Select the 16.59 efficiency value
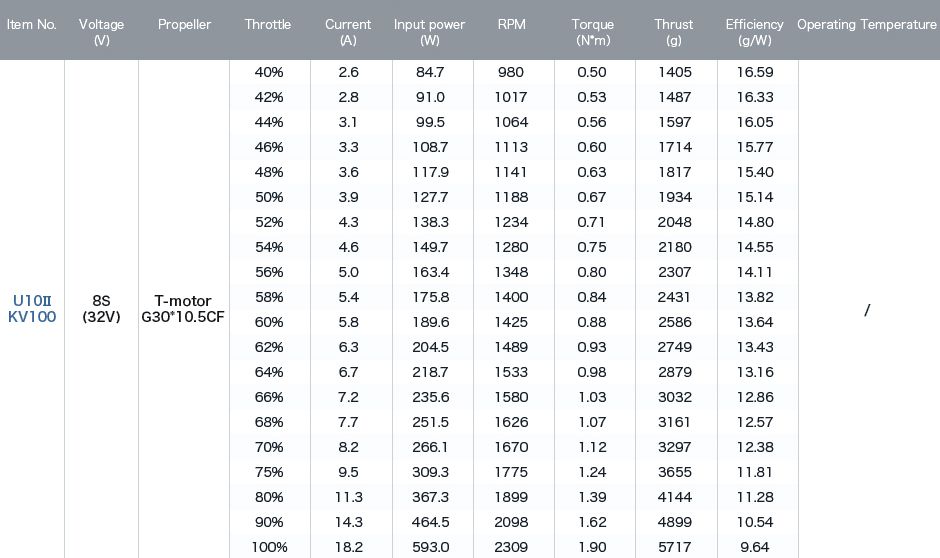Viewport: 940px width, 558px height. pyautogui.click(x=755, y=73)
